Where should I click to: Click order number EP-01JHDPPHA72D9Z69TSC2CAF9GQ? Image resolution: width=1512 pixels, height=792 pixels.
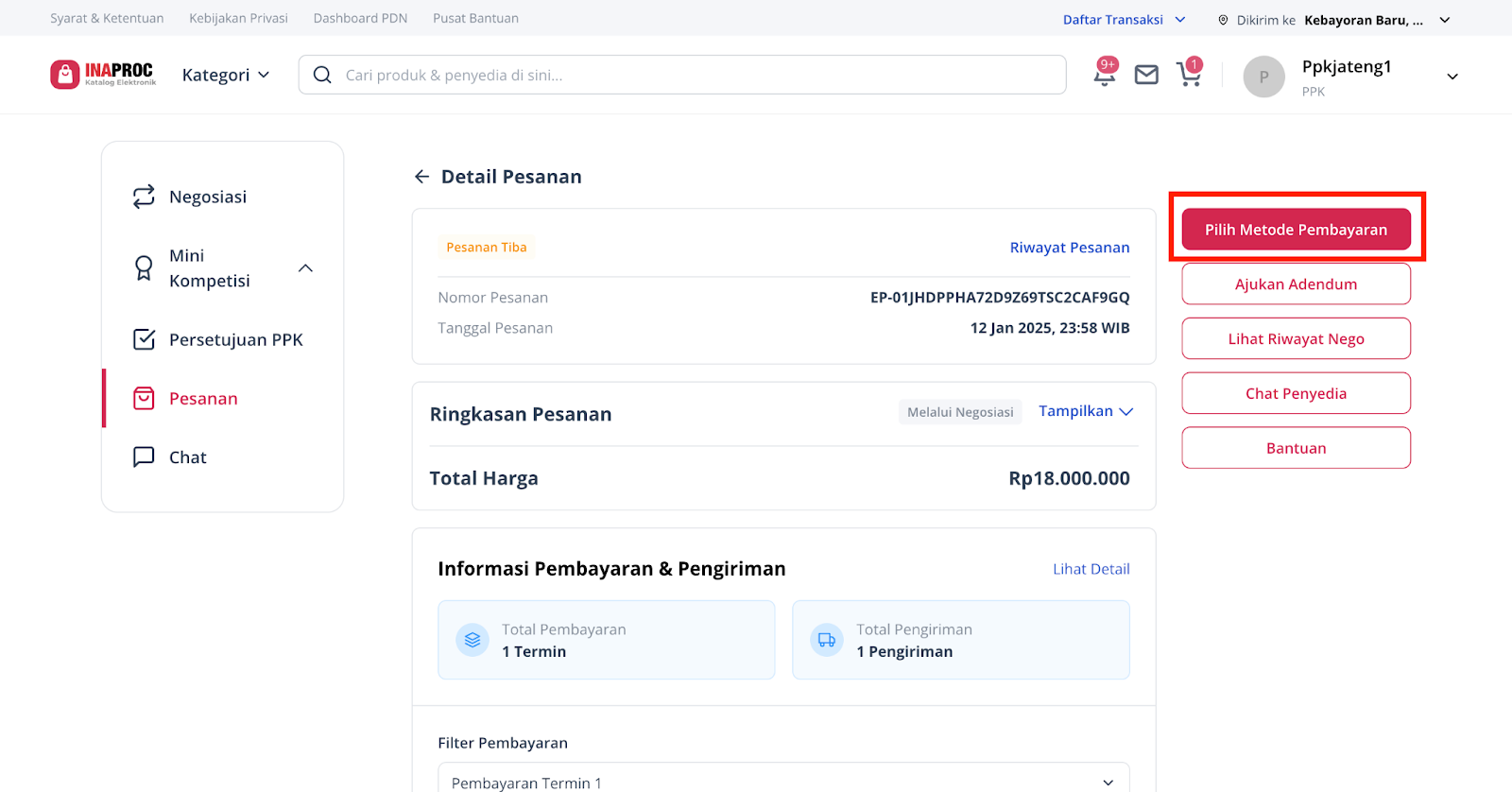click(x=1000, y=298)
